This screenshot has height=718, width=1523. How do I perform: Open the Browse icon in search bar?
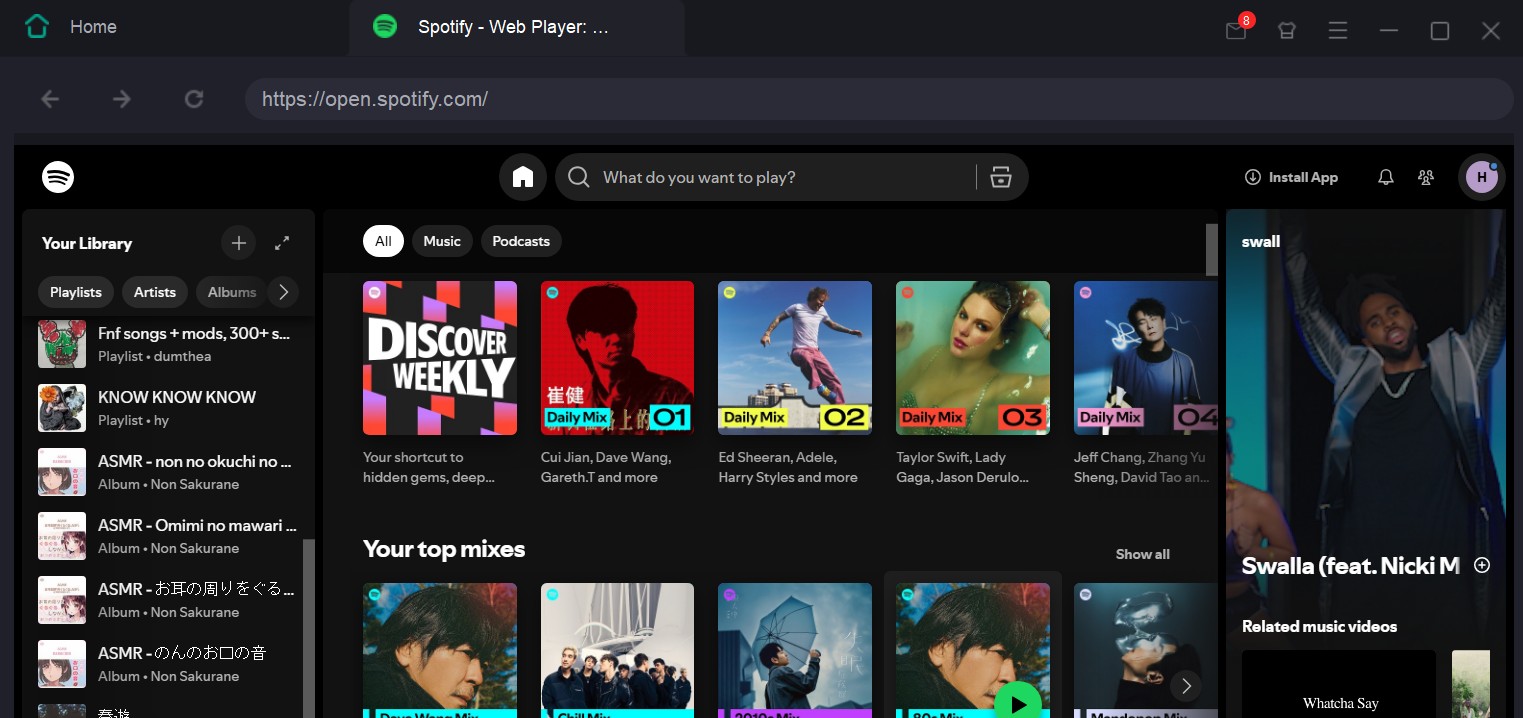tap(1000, 177)
